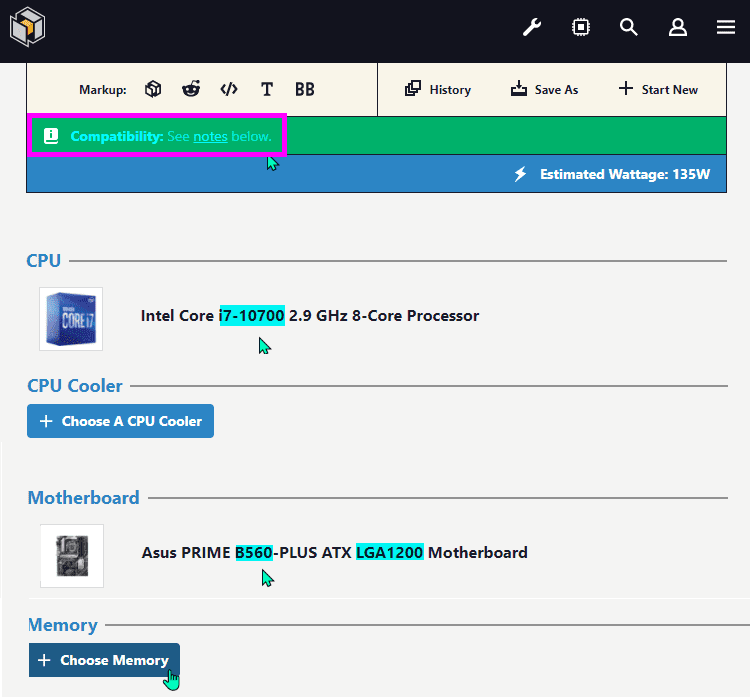The image size is (750, 697).
Task: Open Intel Core i7 CPU thumbnail
Action: tap(71, 319)
